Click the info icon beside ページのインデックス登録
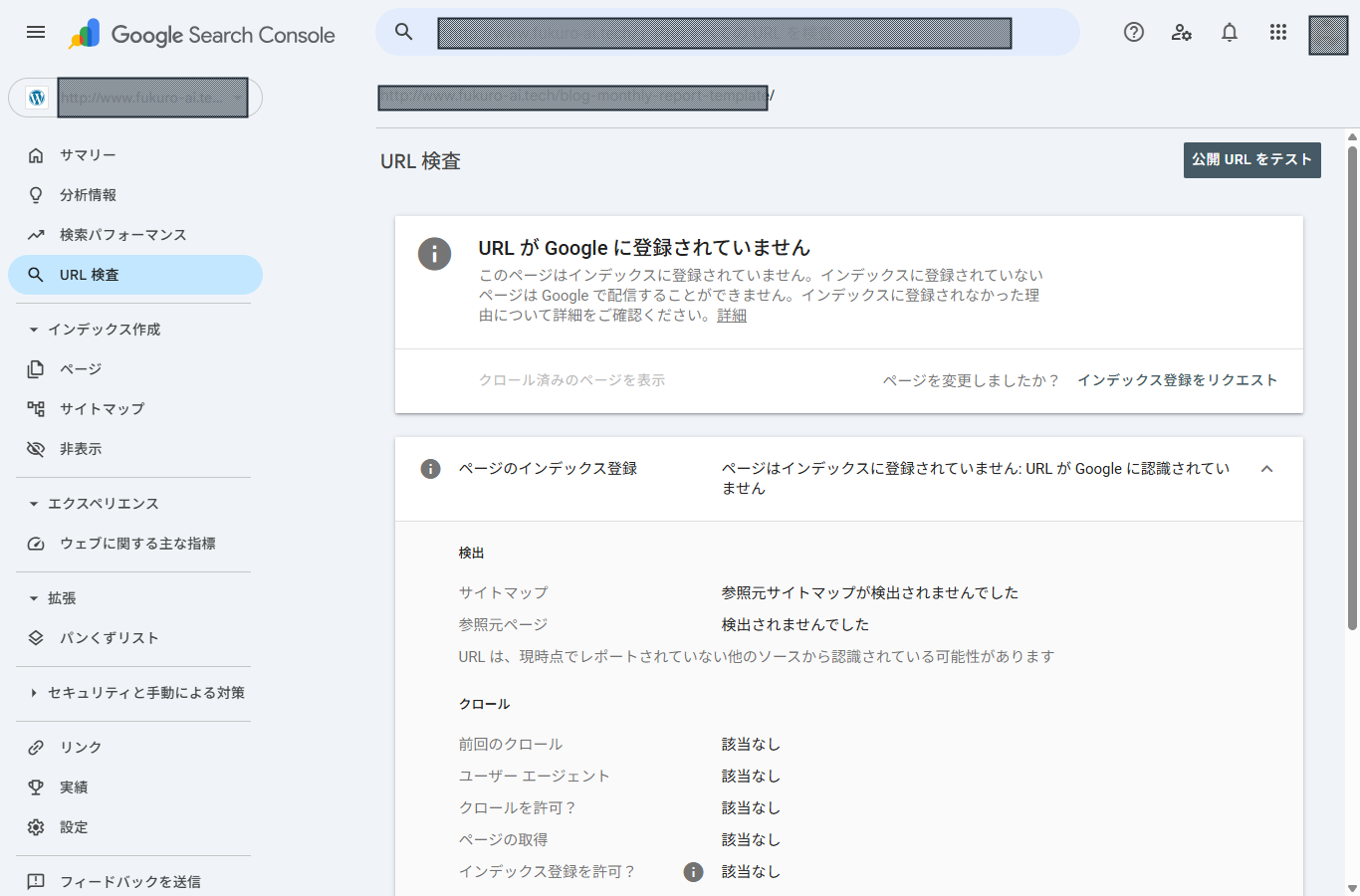 click(x=430, y=469)
